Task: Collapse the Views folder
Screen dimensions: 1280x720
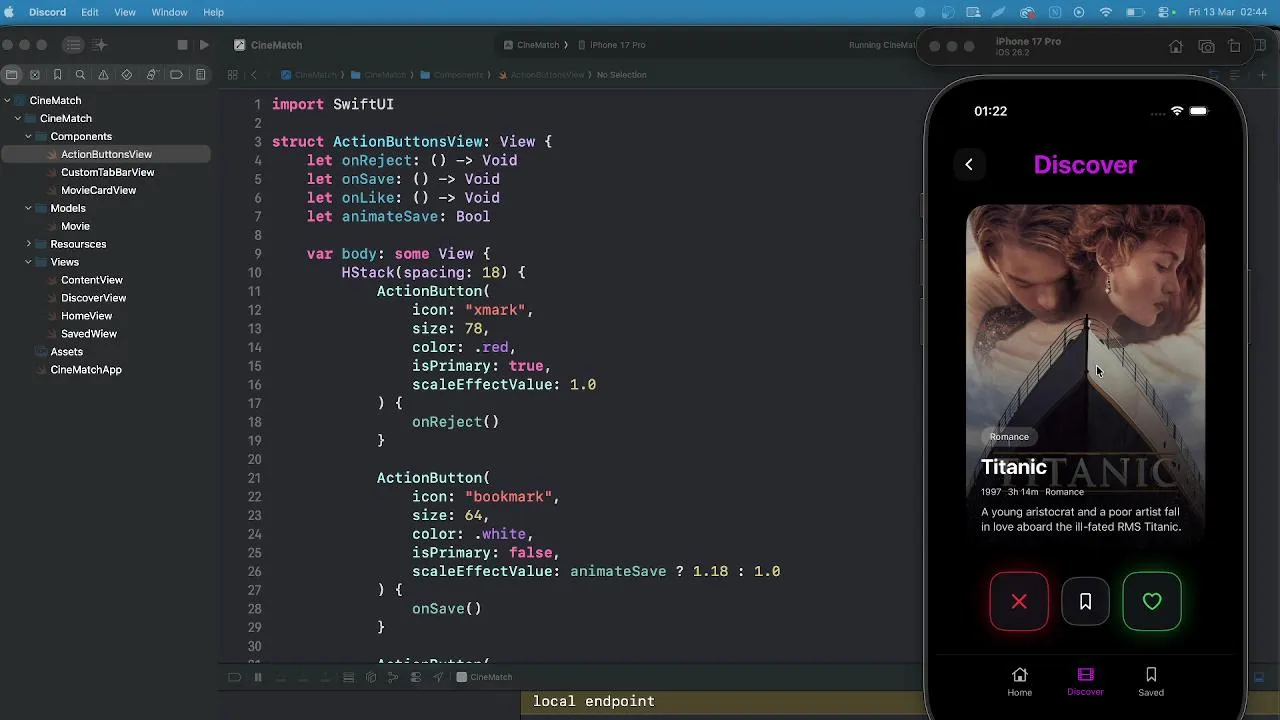Action: (28, 262)
